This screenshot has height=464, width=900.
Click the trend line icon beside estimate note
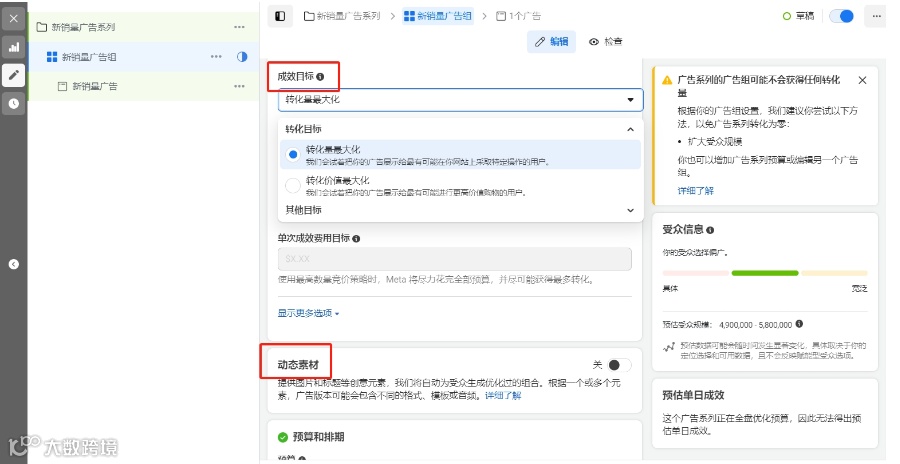coord(669,347)
